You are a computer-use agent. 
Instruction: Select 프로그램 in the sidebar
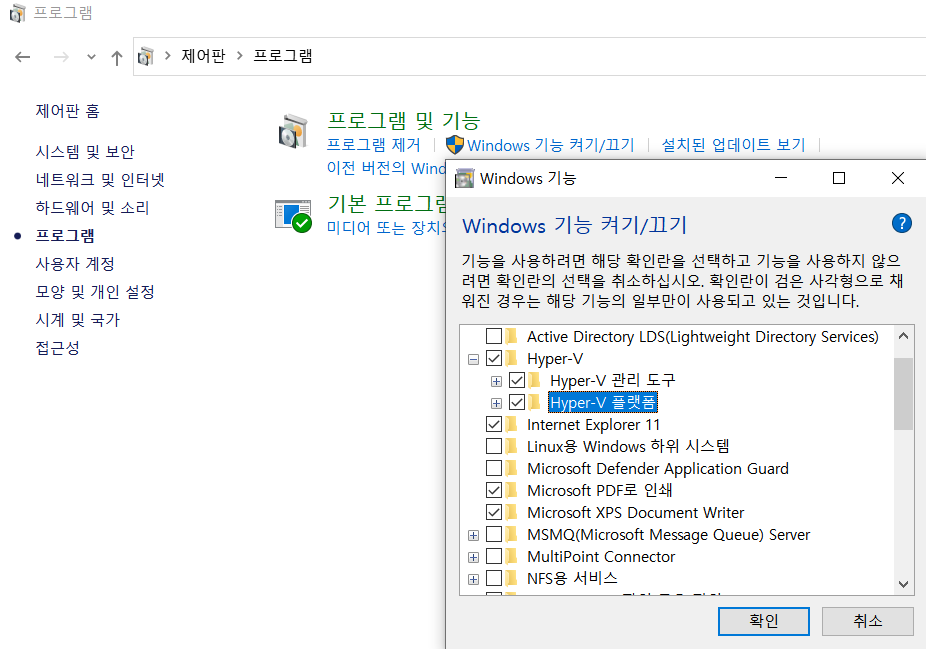(65, 236)
